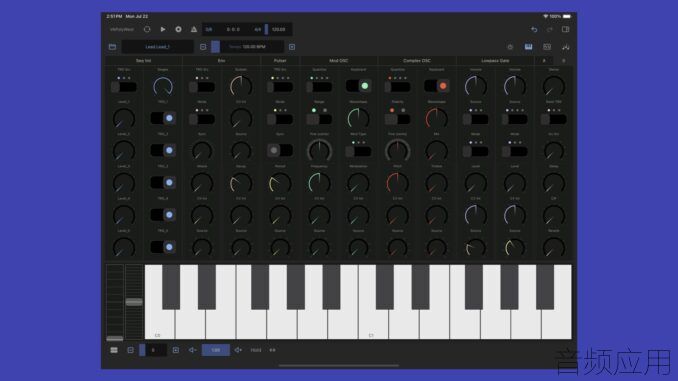
Task: Click the project name in the top bar
Action: 122,29
